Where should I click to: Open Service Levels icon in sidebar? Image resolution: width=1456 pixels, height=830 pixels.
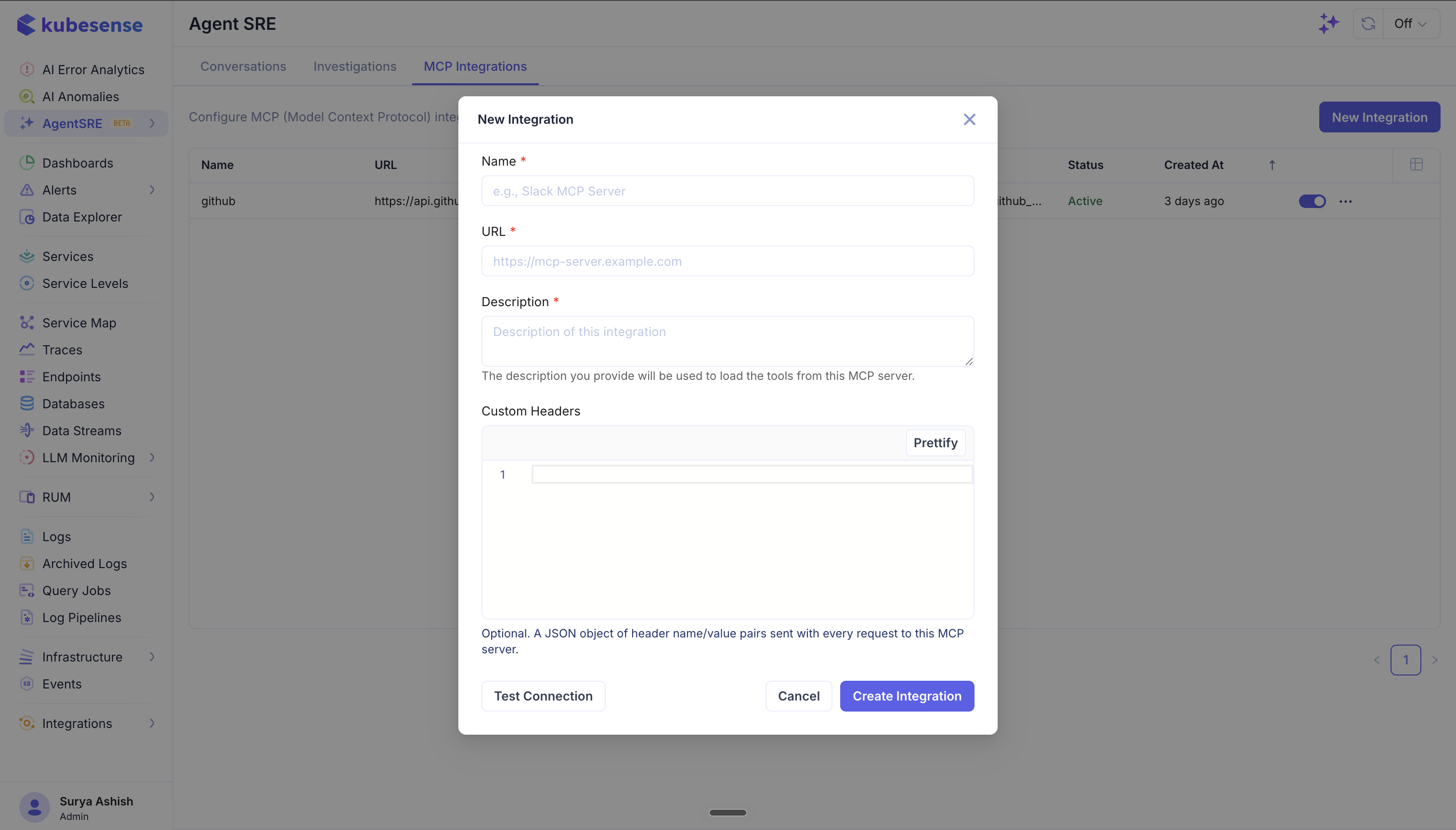pos(27,283)
